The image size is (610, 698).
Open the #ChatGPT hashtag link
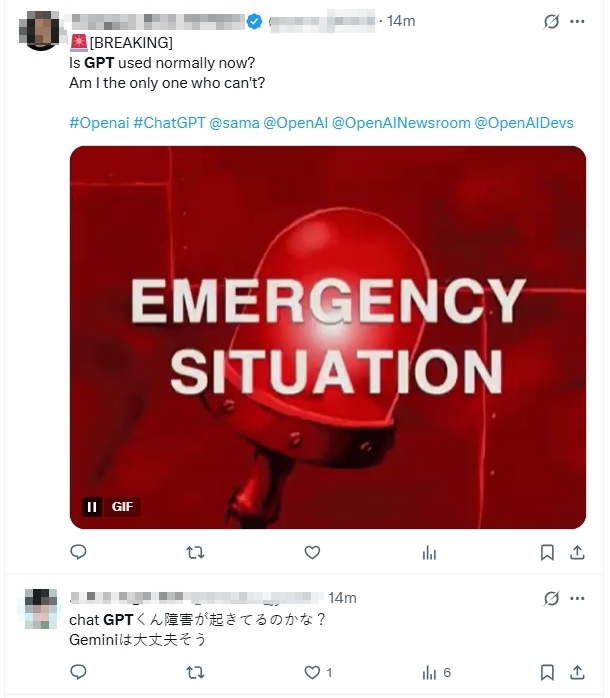[x=170, y=123]
